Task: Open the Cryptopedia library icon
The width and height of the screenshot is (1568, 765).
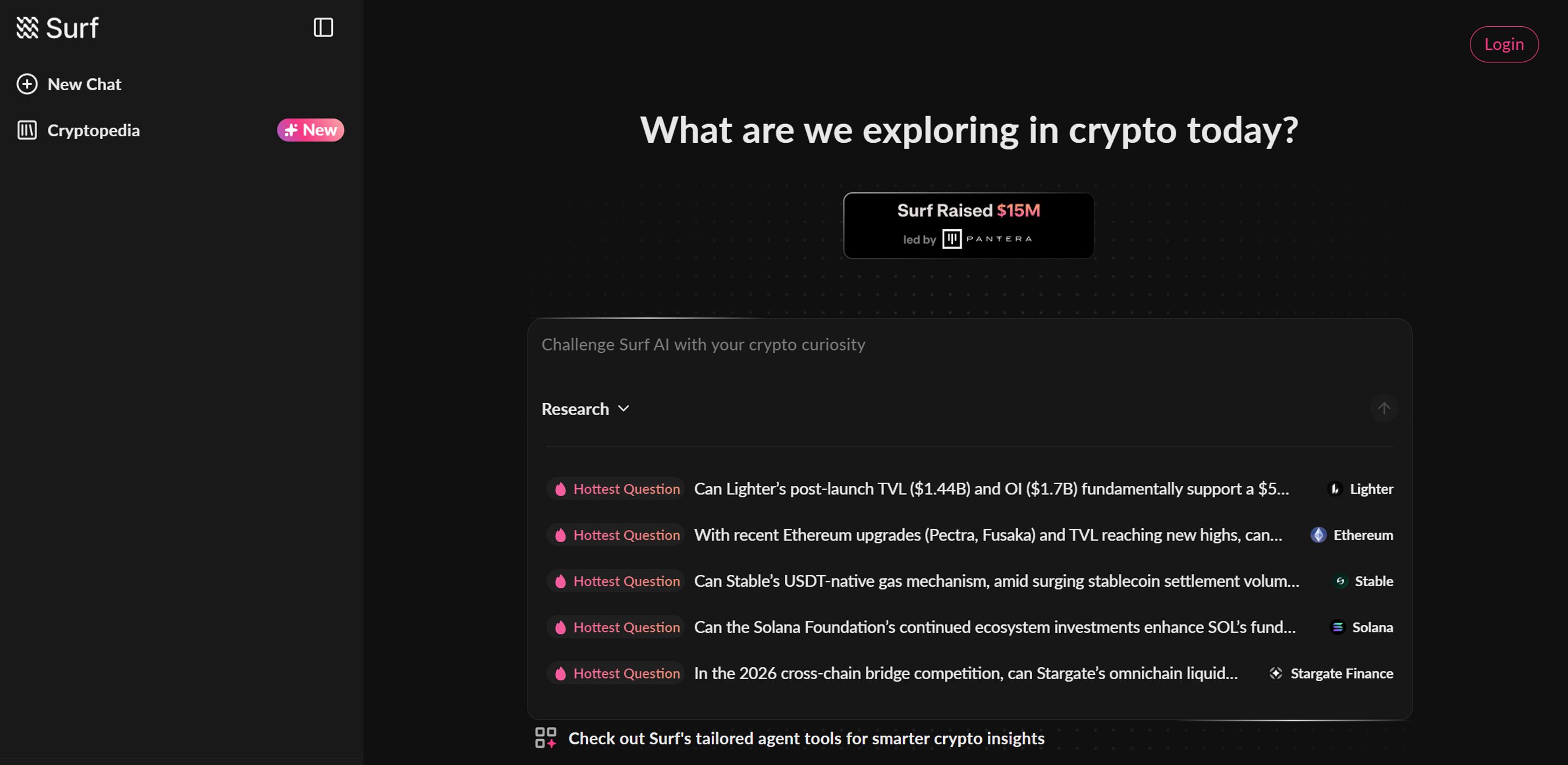Action: click(27, 130)
